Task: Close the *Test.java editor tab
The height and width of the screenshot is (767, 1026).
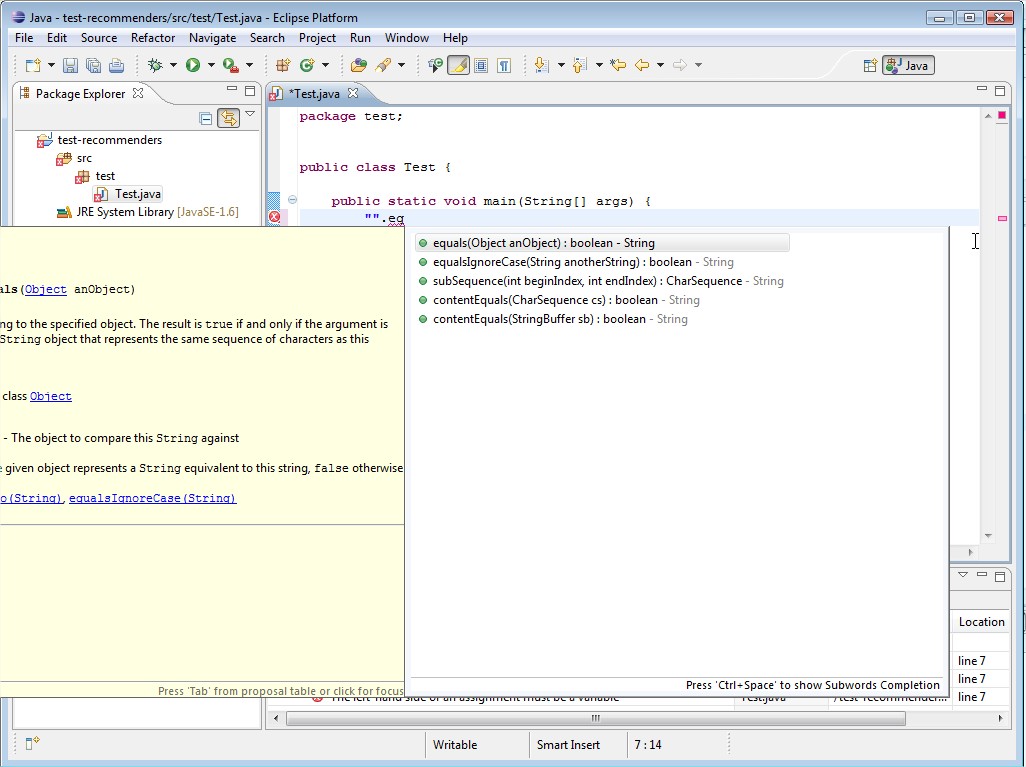Action: (353, 93)
